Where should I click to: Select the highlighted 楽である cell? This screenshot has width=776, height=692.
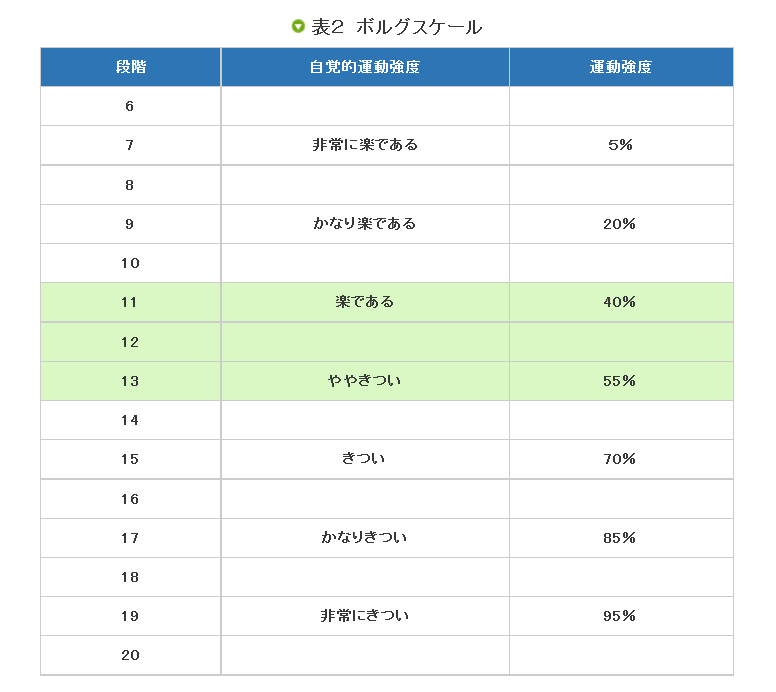tap(365, 302)
